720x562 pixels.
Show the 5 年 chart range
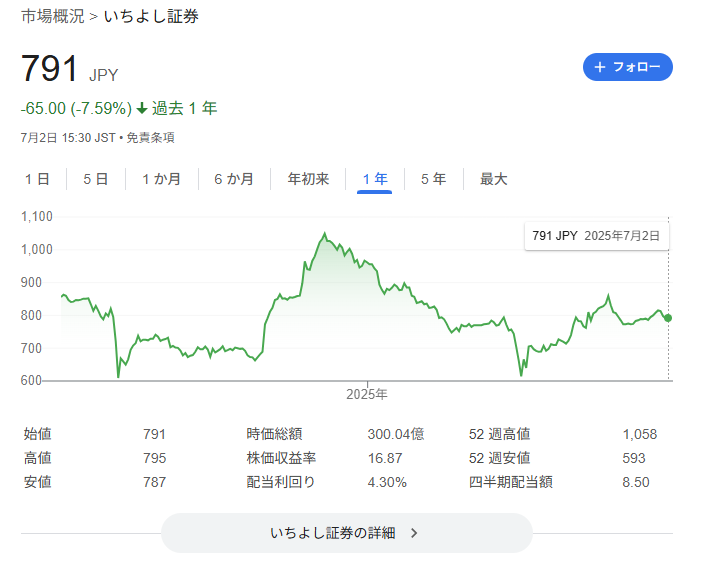433,179
